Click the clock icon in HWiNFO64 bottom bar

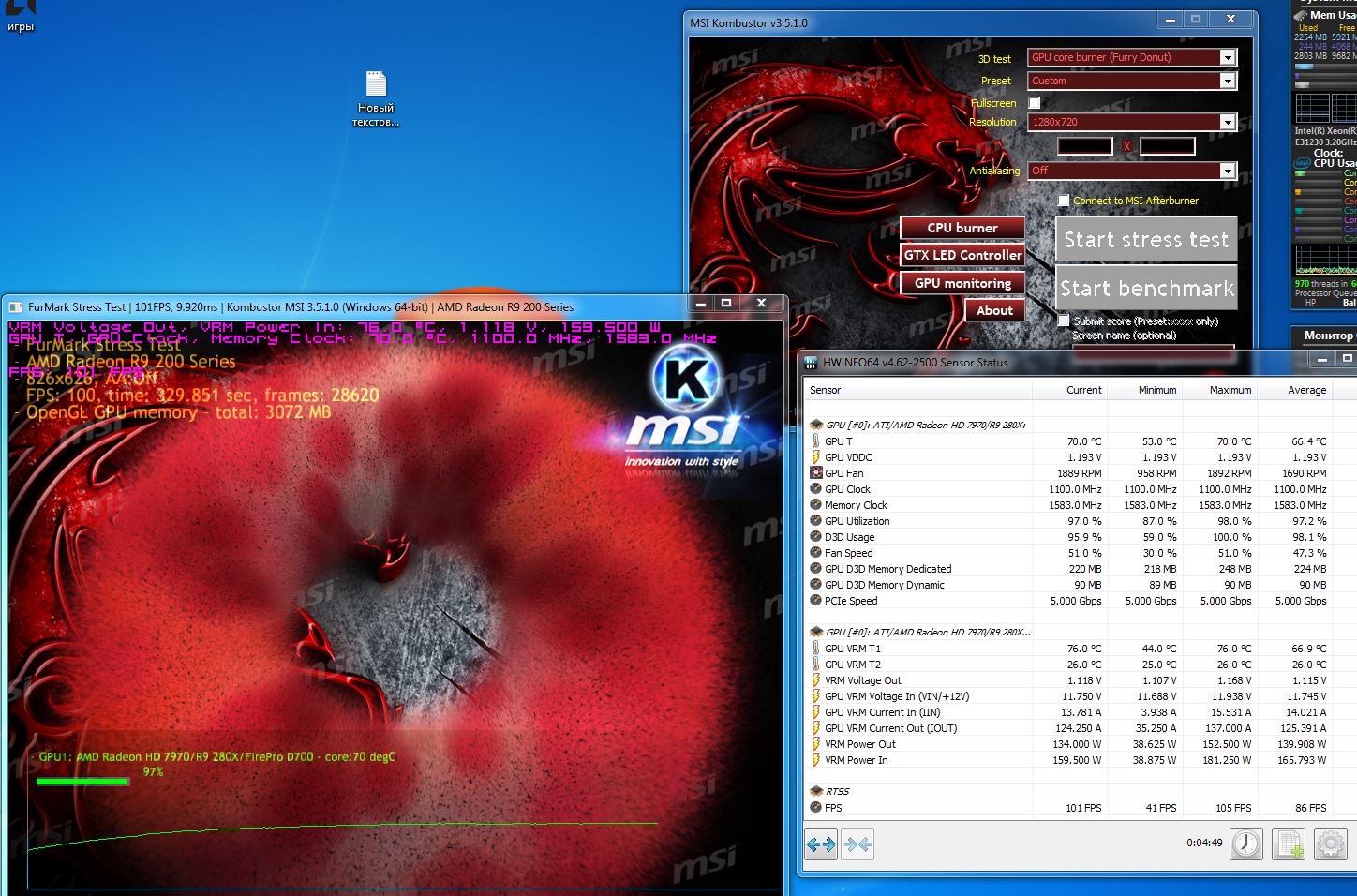[x=1246, y=844]
